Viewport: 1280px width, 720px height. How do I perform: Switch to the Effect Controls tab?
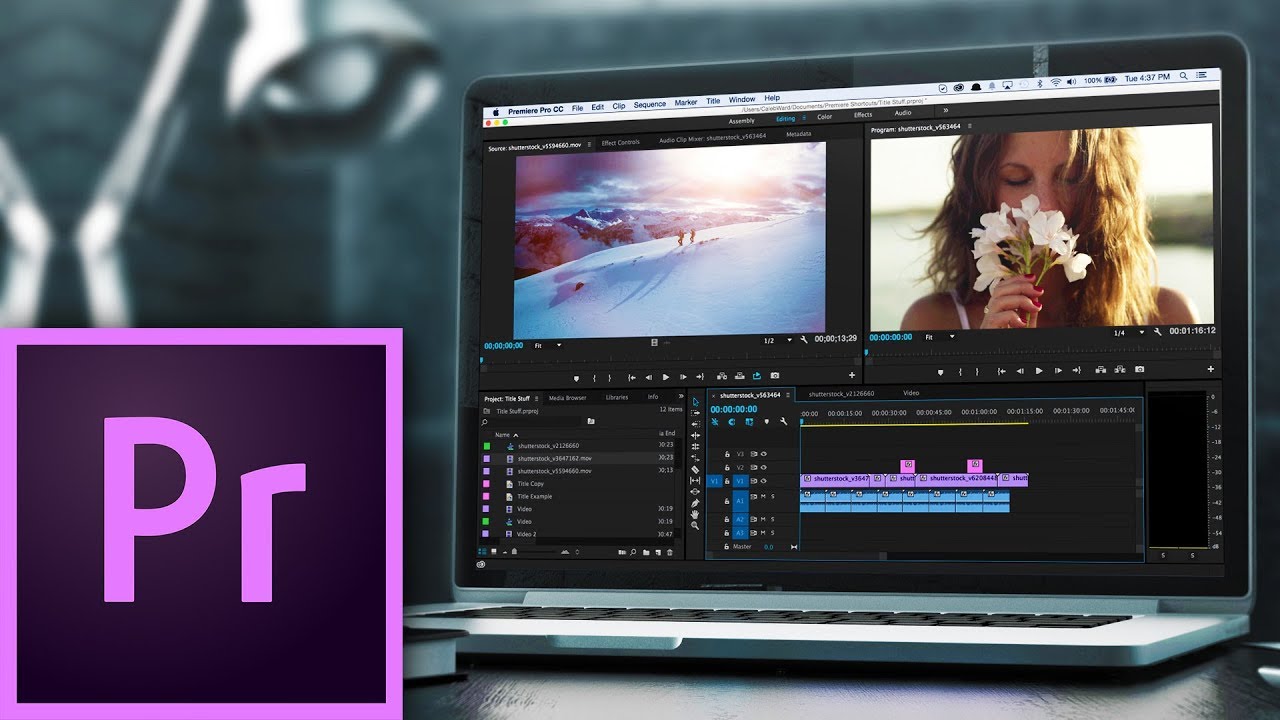[x=620, y=143]
